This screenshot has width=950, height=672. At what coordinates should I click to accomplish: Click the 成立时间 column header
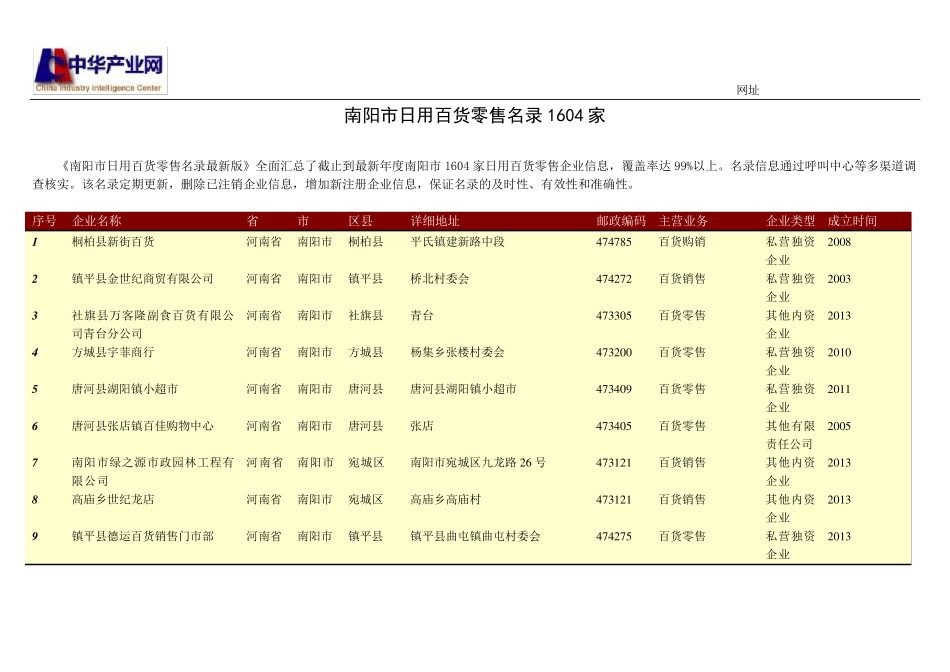click(x=852, y=221)
